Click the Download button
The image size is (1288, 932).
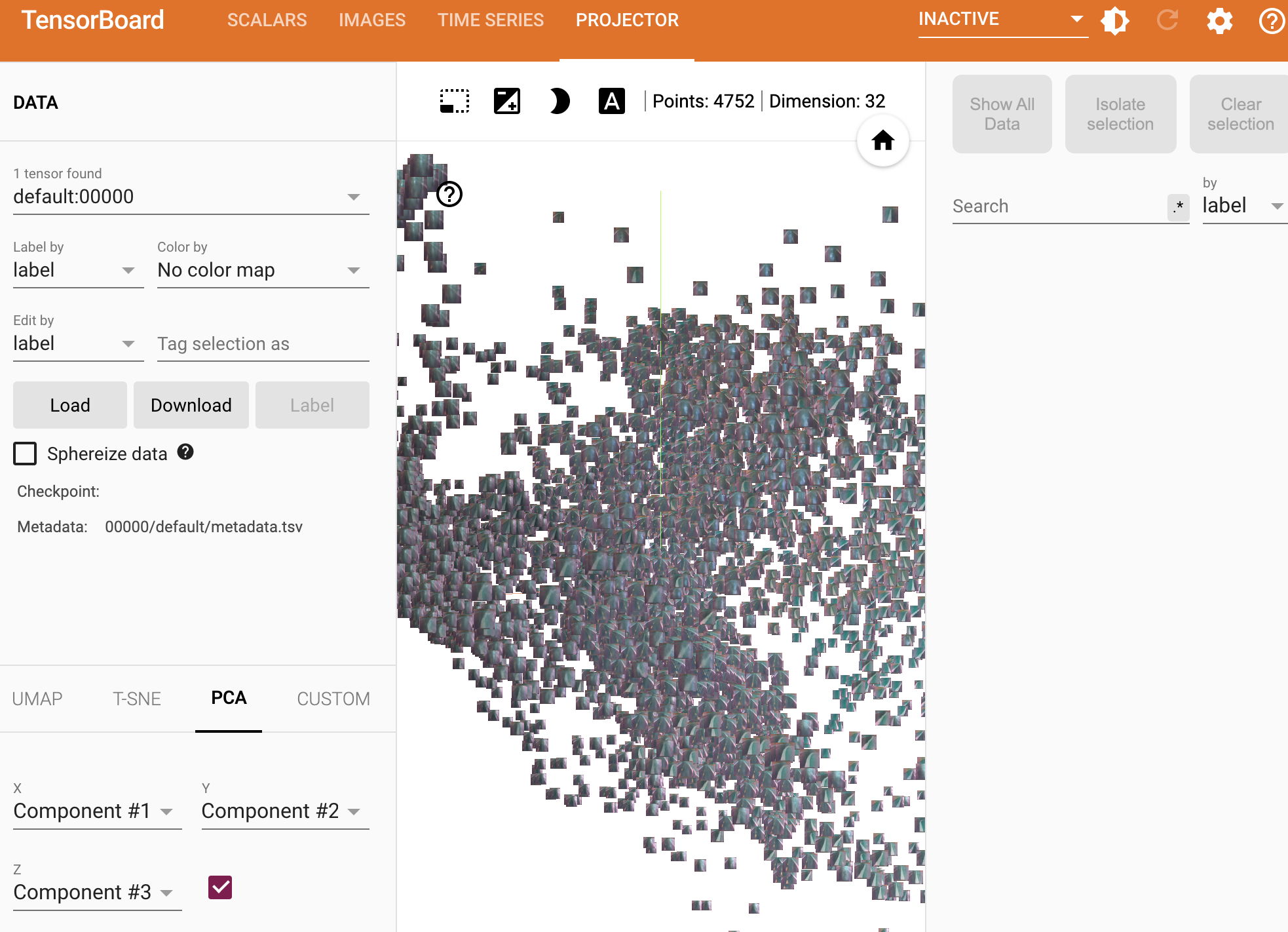pyautogui.click(x=191, y=405)
